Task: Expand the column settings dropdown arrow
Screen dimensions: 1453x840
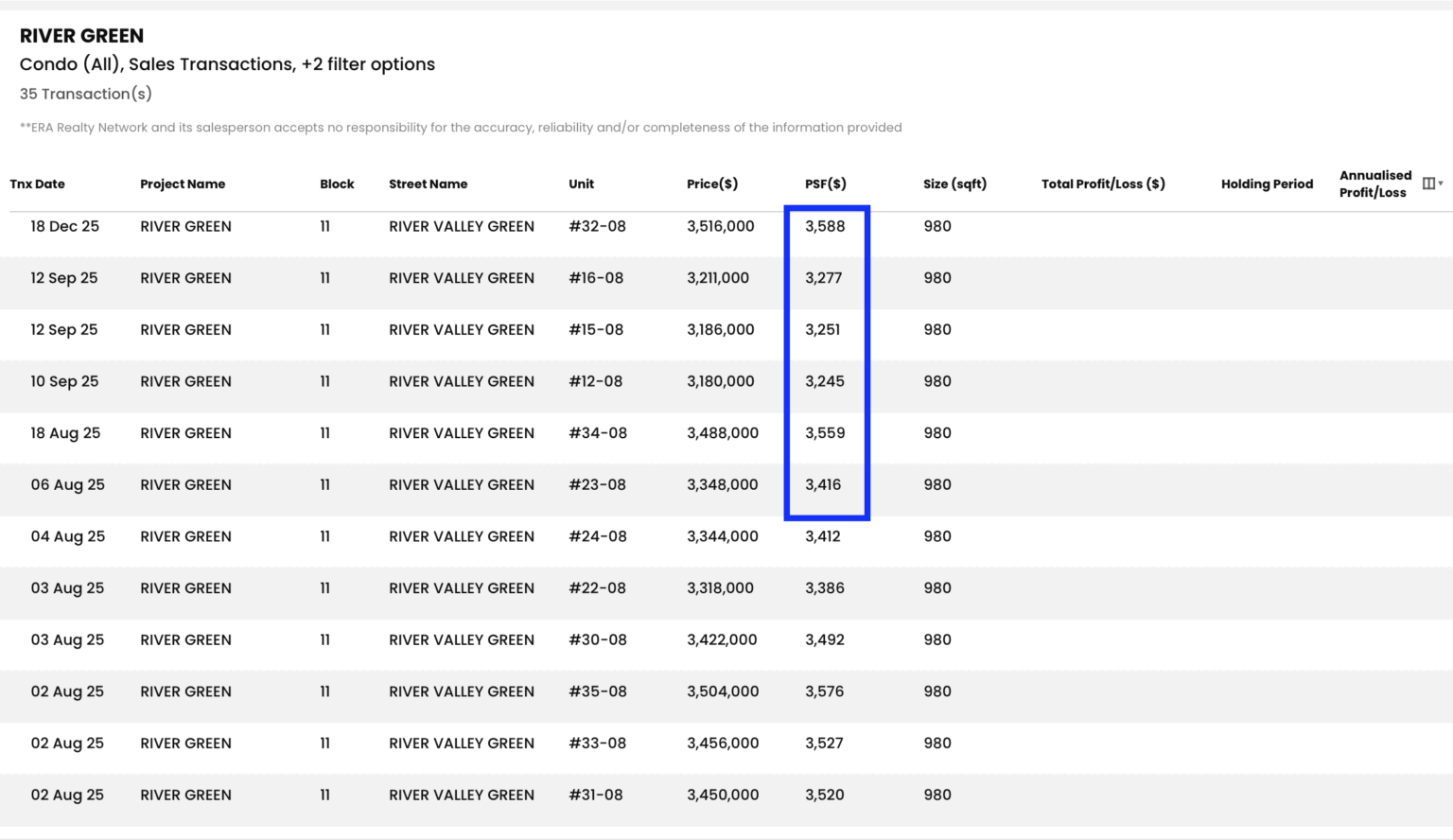Action: pyautogui.click(x=1441, y=184)
